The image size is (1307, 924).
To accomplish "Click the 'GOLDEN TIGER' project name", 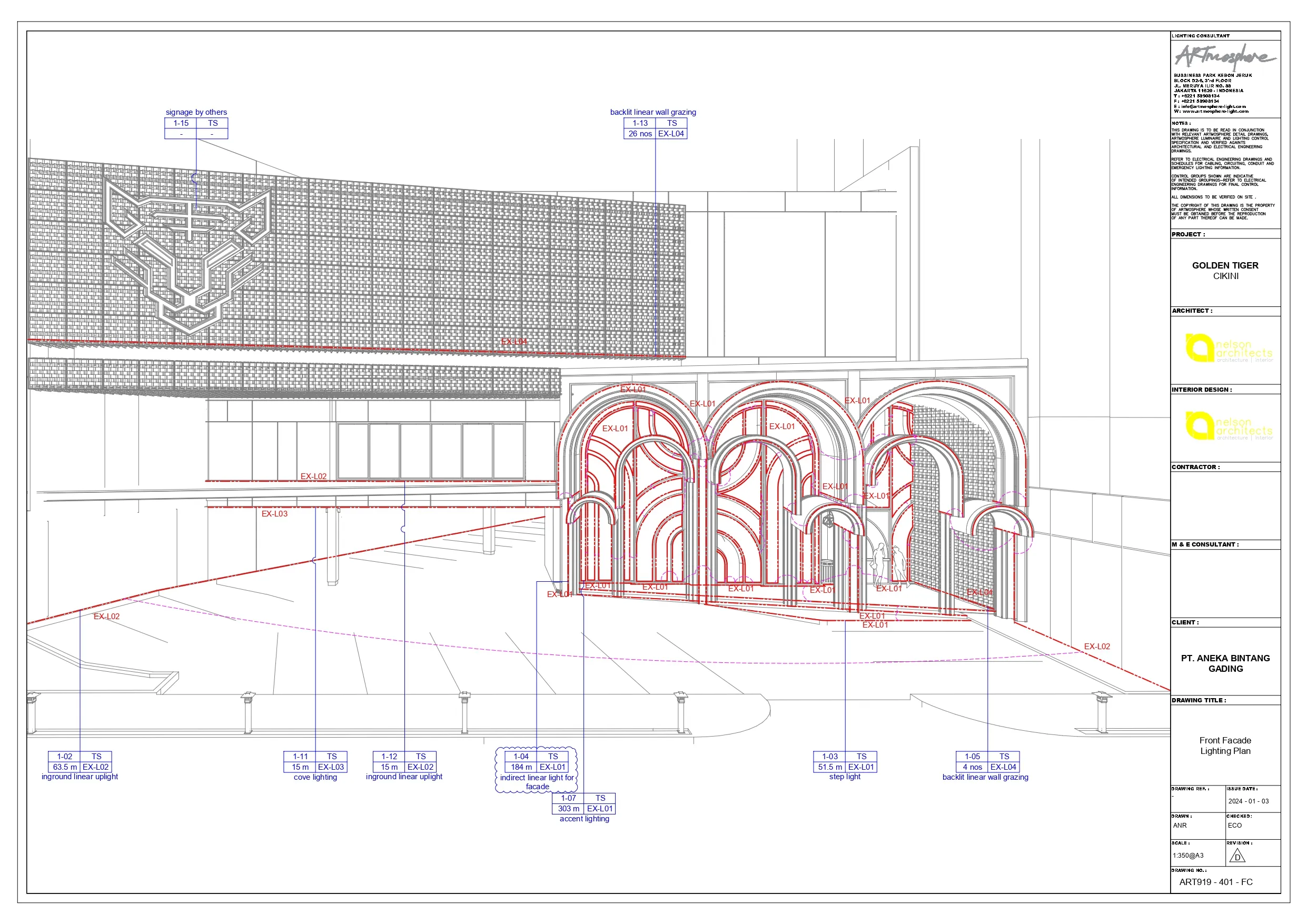I will coord(1225,265).
